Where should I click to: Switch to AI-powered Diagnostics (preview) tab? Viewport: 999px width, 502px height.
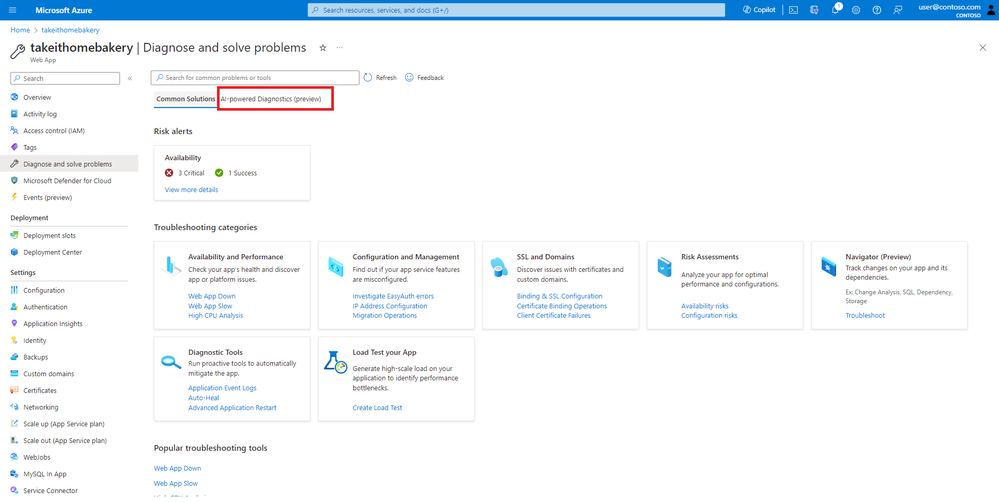pos(271,99)
